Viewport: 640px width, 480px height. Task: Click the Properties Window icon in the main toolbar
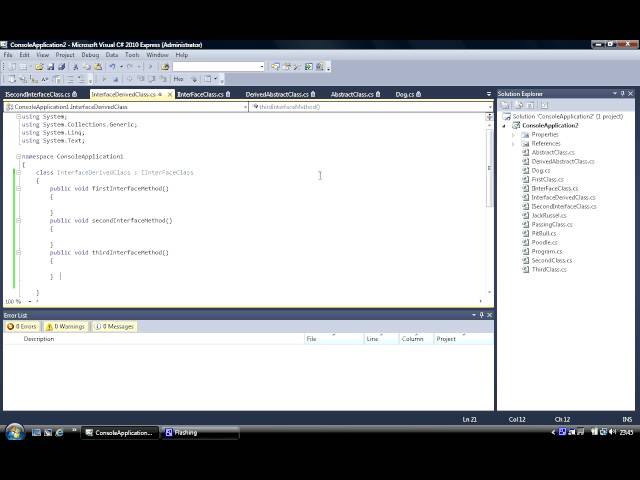[x=287, y=67]
